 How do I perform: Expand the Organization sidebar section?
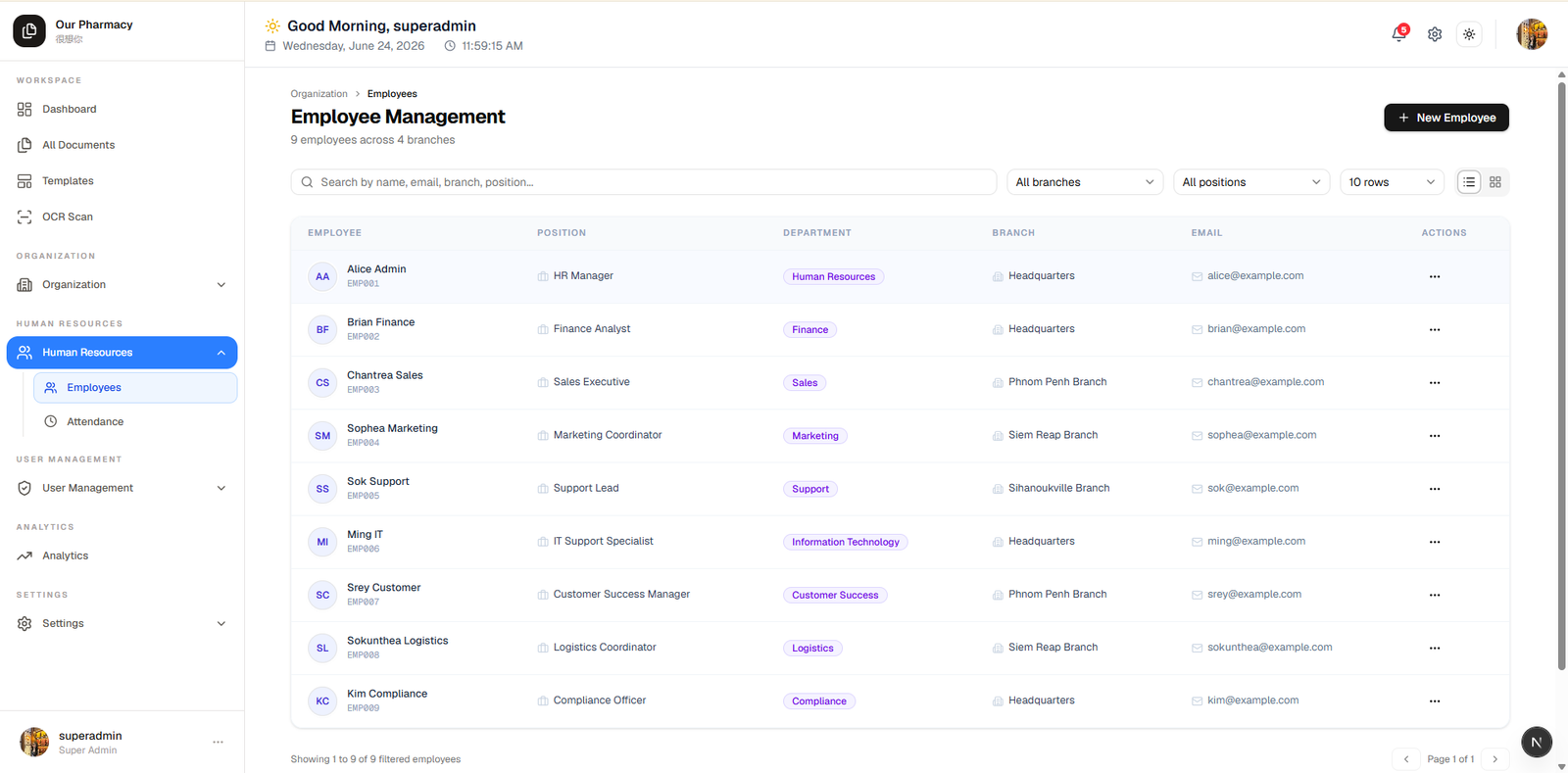122,285
